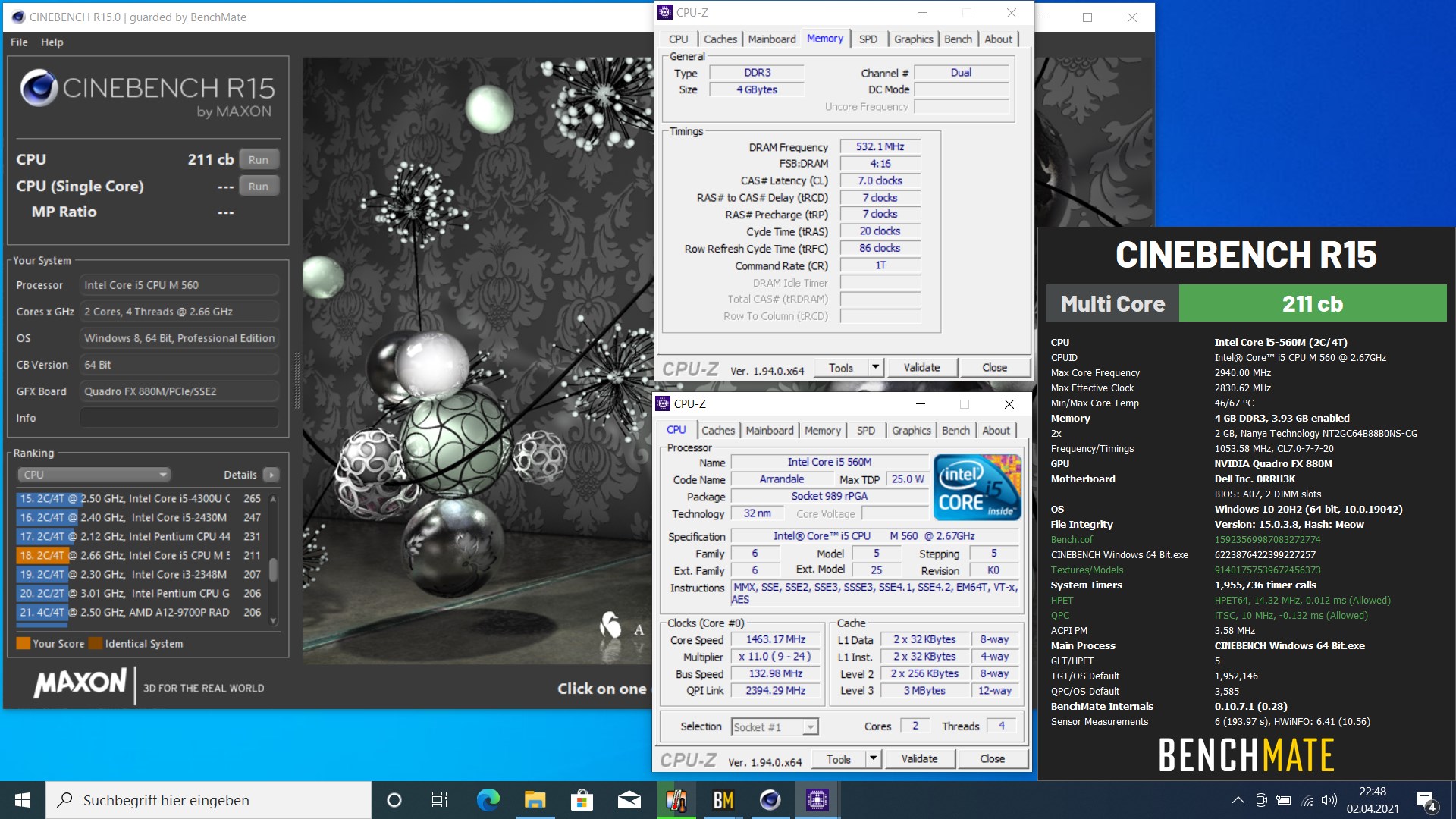
Task: Open Task View on the taskbar
Action: pyautogui.click(x=439, y=800)
